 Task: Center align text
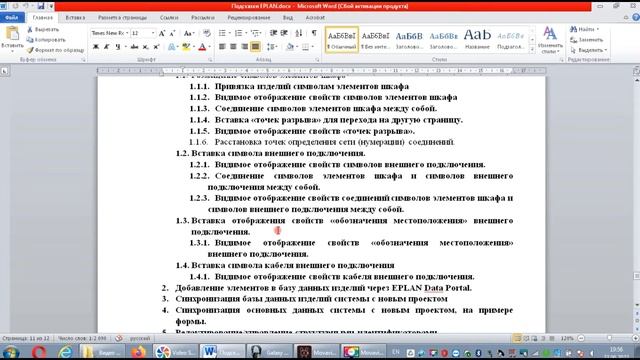coord(233,47)
